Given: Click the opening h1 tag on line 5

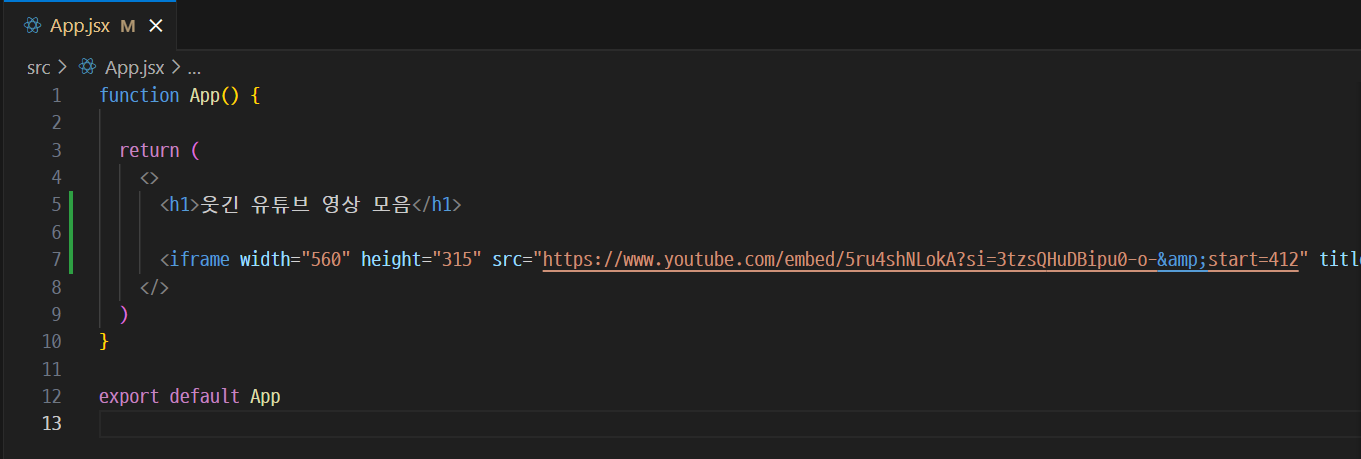Looking at the screenshot, I should tap(180, 205).
